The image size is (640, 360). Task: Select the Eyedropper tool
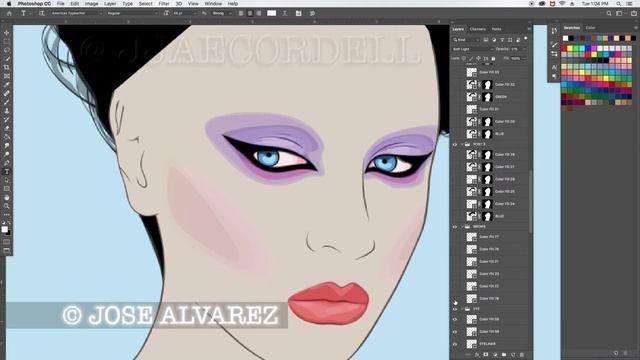pos(7,84)
